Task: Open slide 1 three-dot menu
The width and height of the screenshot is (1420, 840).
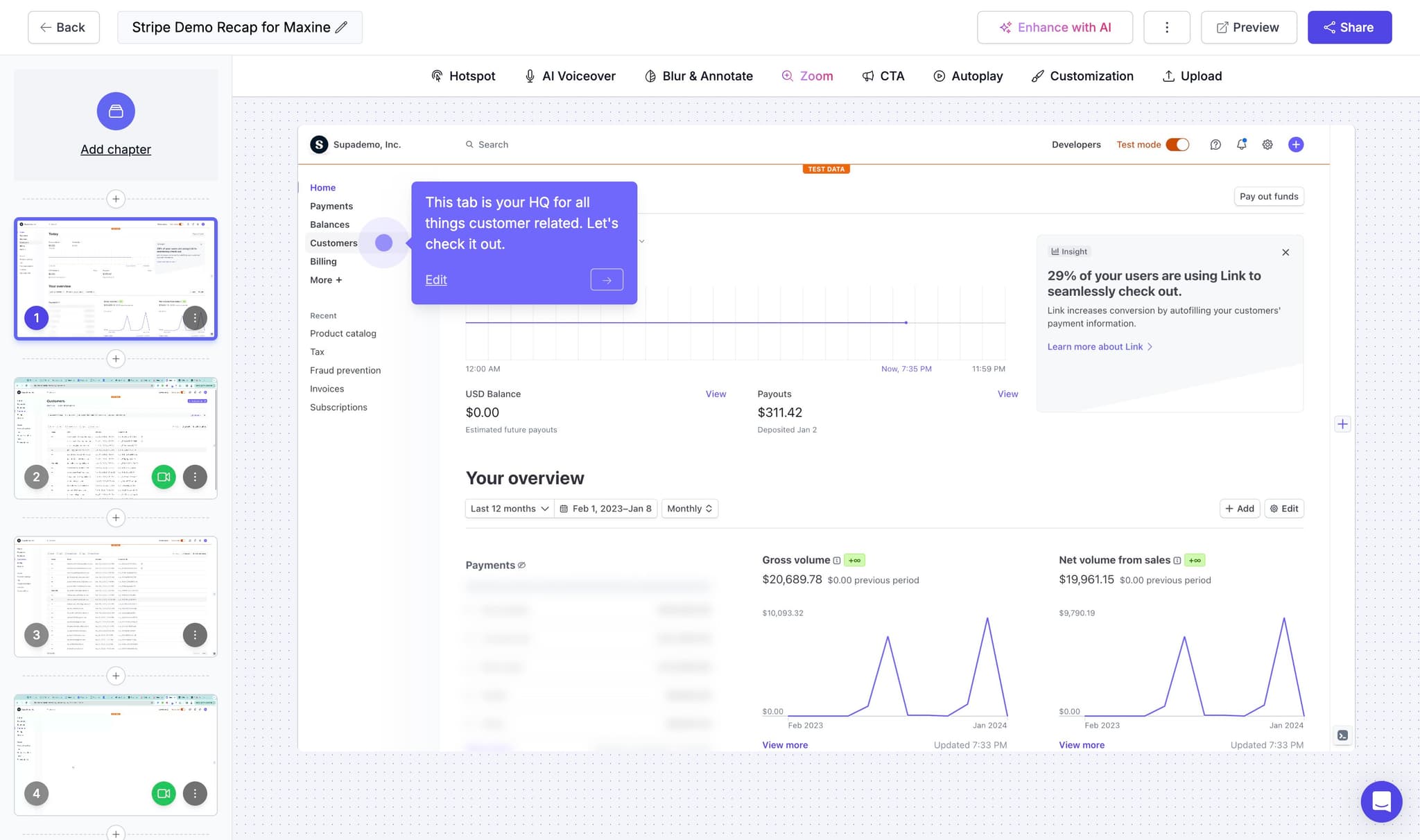Action: 195,318
